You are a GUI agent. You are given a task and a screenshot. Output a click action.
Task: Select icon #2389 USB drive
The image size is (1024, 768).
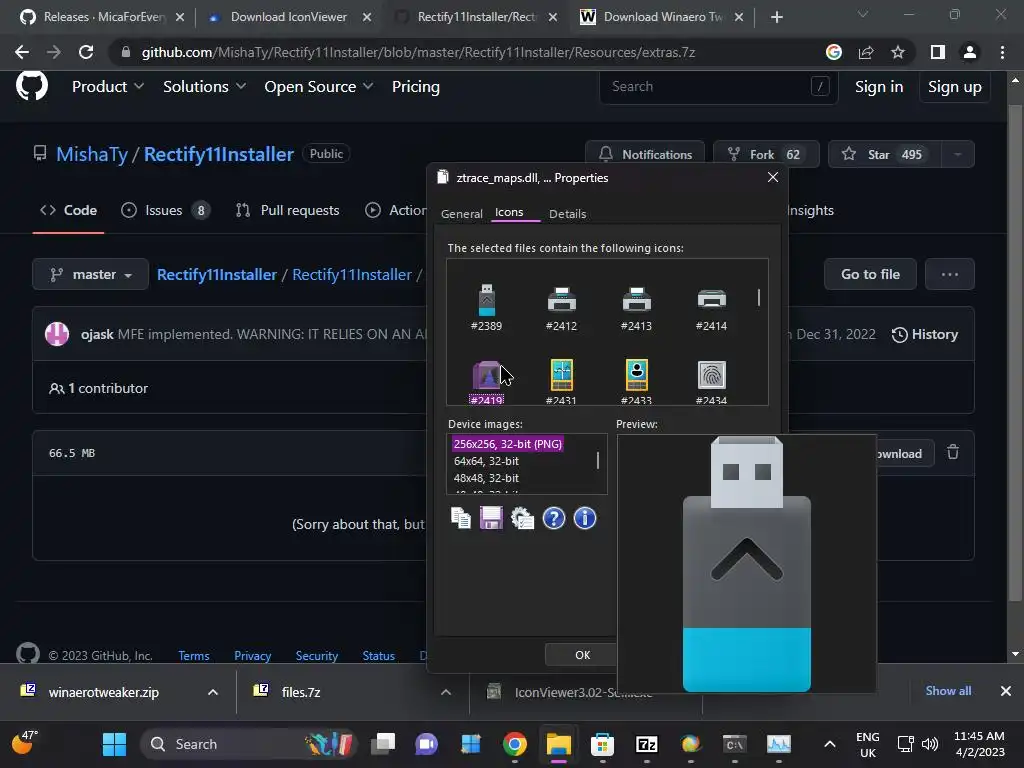click(x=487, y=307)
